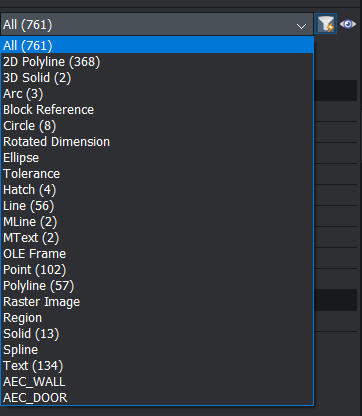
Task: Pick Point (102) entry
Action: pos(157,270)
